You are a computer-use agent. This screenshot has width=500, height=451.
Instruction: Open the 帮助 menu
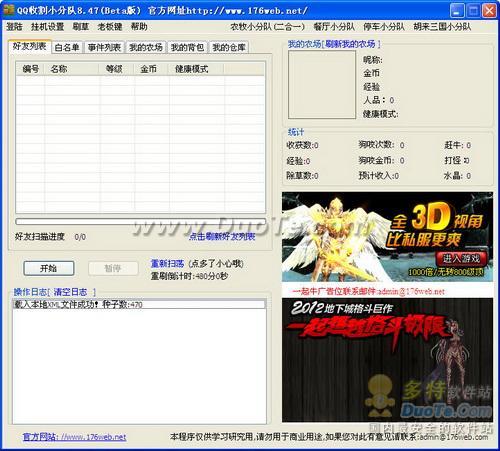pyautogui.click(x=139, y=27)
